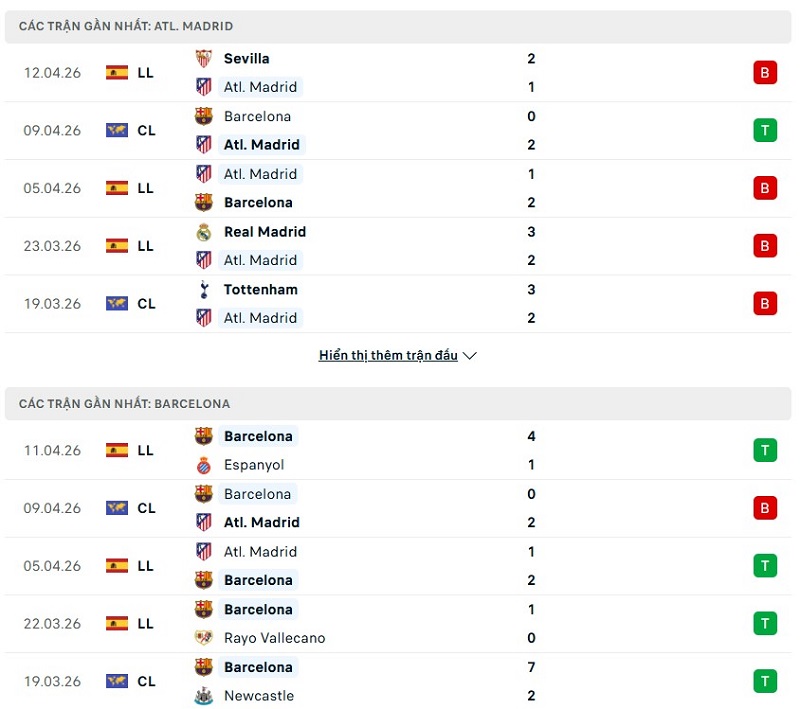Click the green T badge on Barcelona 0-2 Atl. Madrid
Image resolution: width=800 pixels, height=709 pixels.
[x=765, y=130]
